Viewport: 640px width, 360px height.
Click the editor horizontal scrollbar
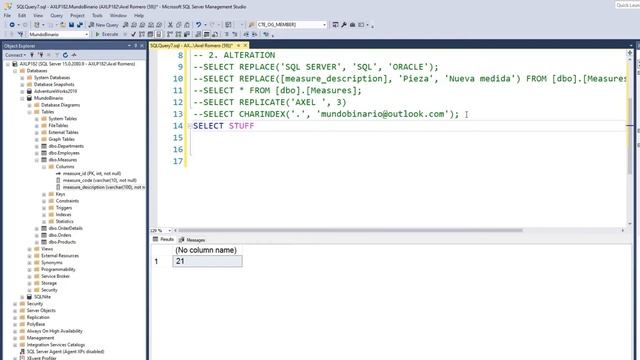[x=351, y=230]
